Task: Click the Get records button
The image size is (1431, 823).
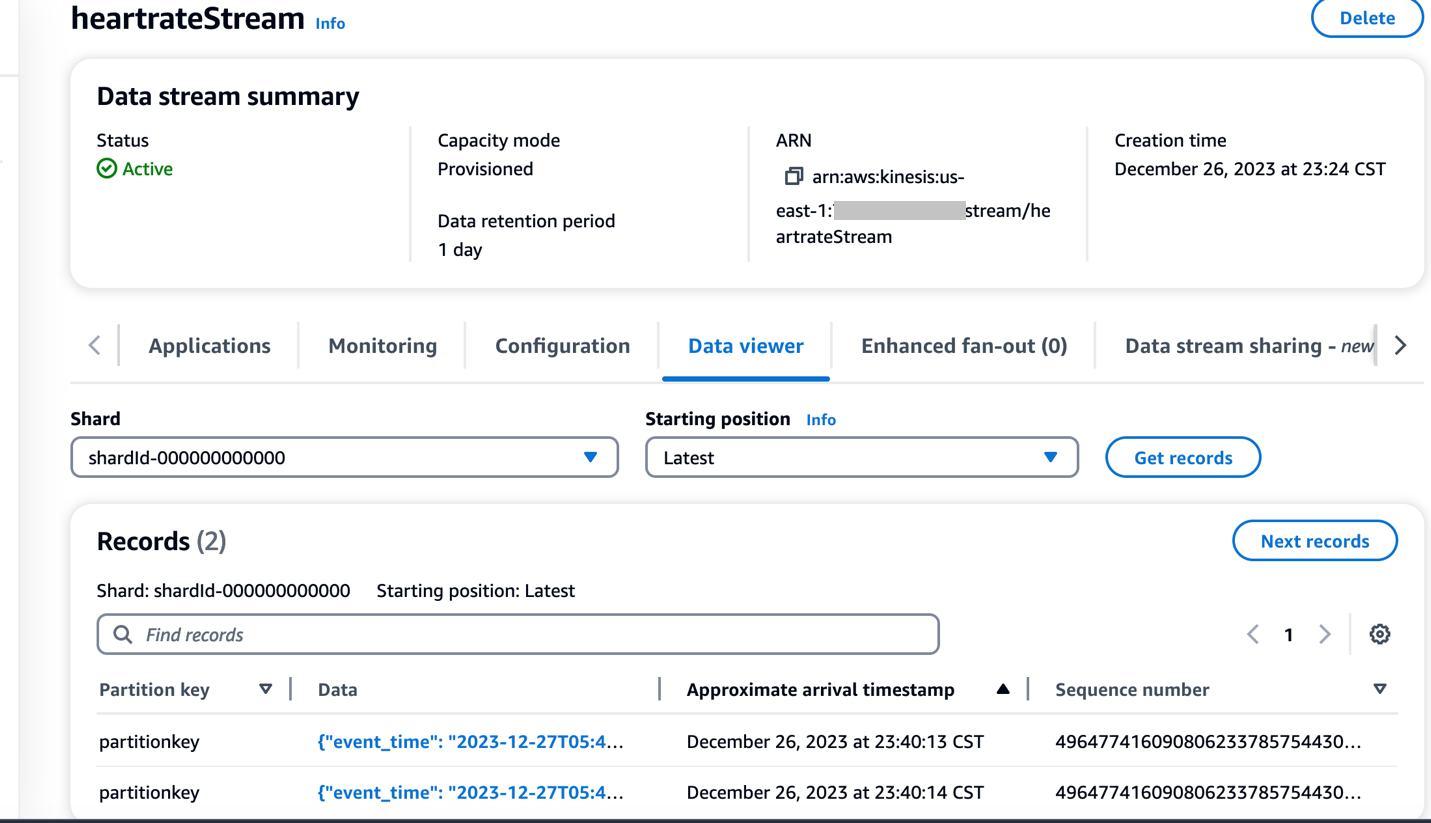Action: click(x=1183, y=457)
